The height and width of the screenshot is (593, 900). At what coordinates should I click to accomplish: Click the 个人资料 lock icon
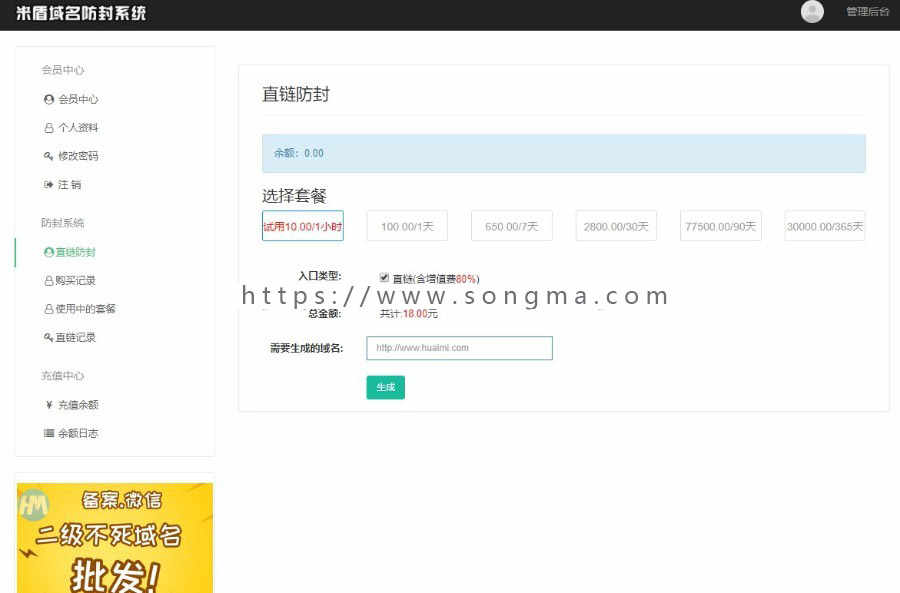coord(49,128)
